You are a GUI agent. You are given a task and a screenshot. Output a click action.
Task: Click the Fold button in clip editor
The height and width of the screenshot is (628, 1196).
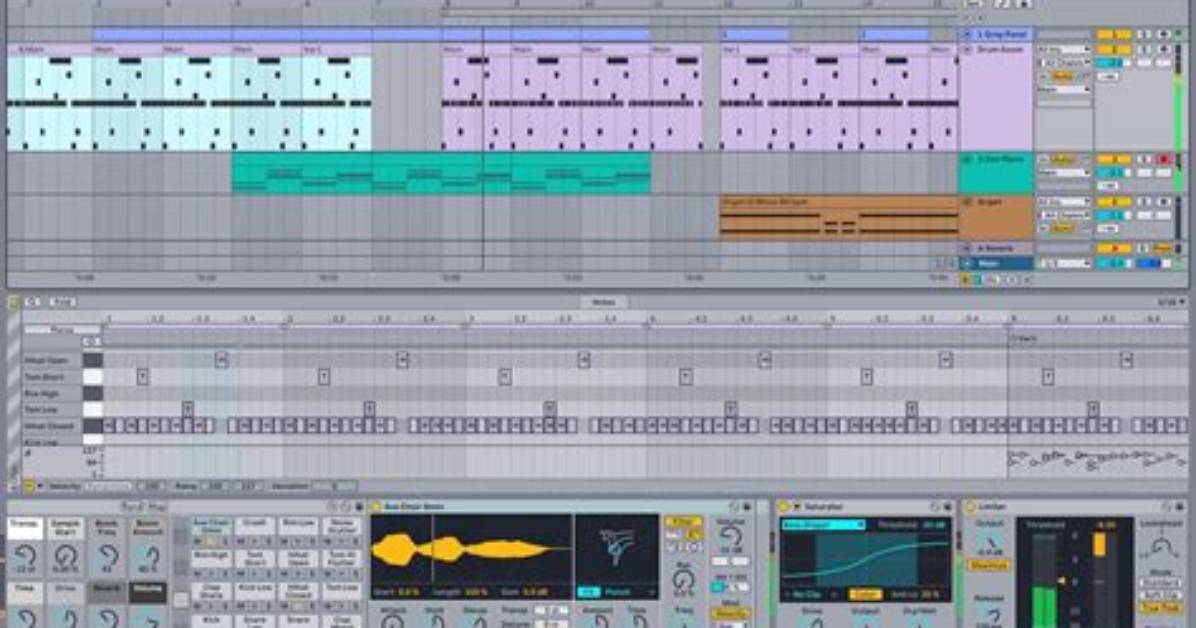click(62, 302)
